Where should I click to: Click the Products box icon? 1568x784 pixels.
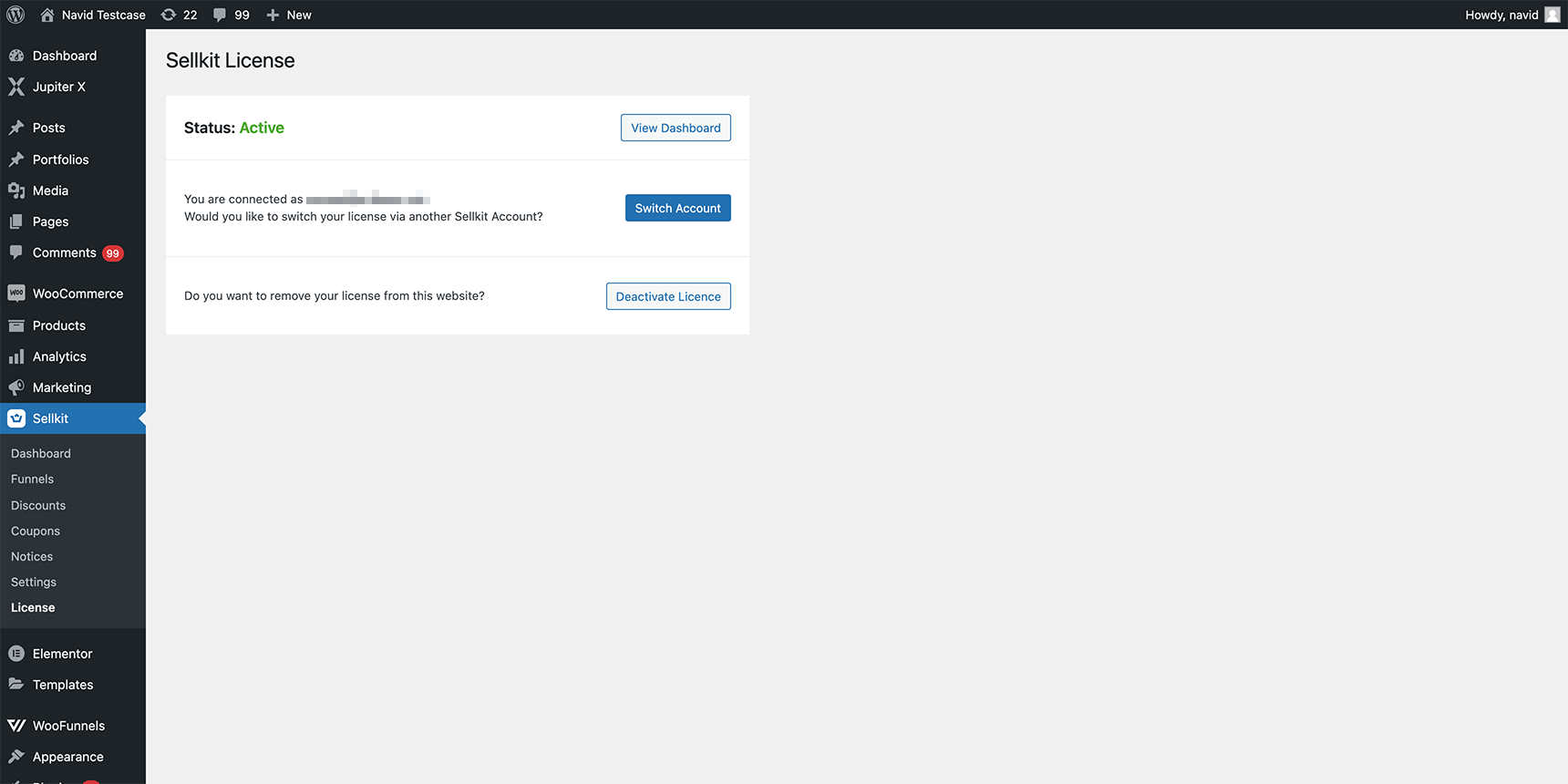click(16, 325)
